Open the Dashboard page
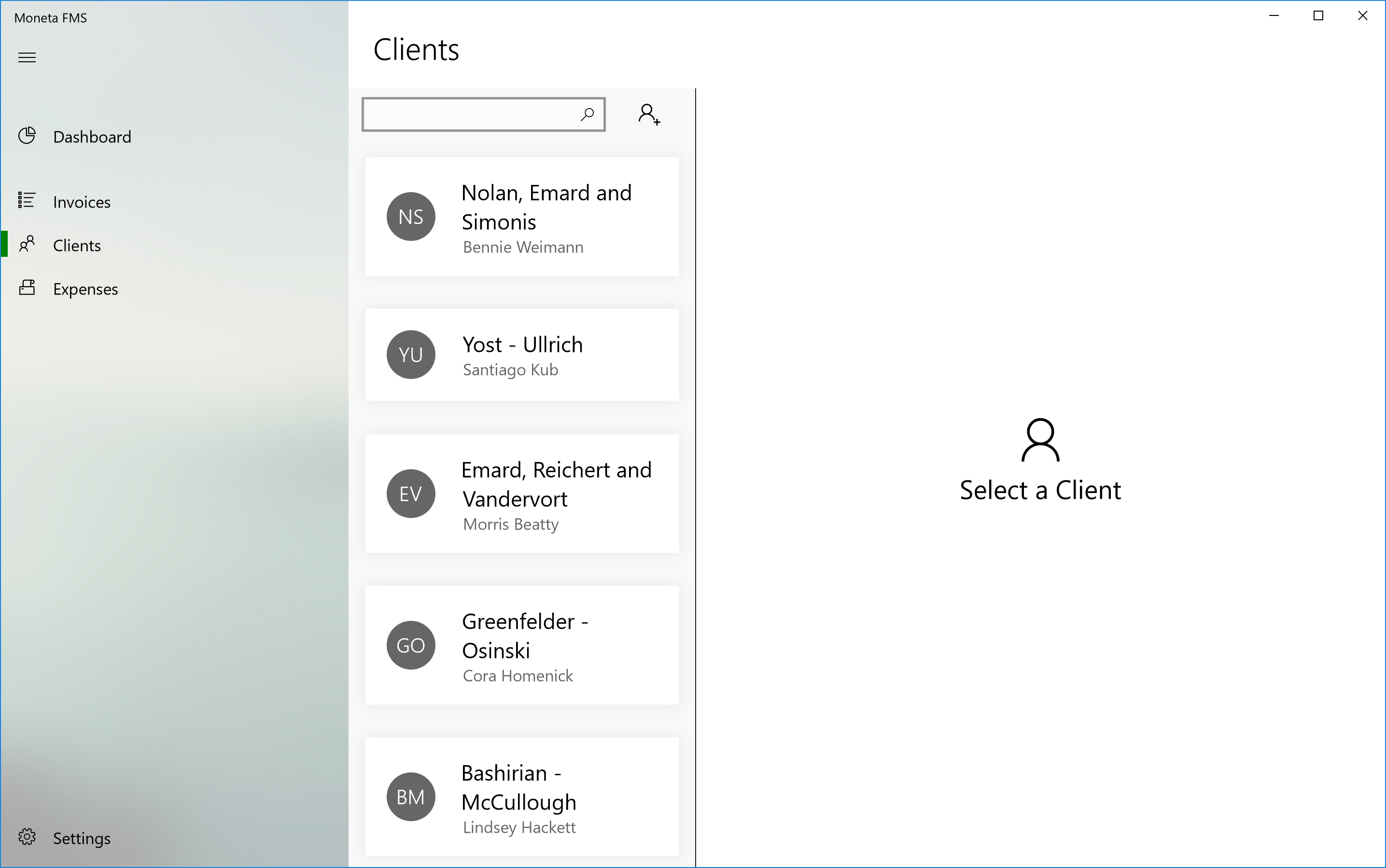Viewport: 1386px width, 868px height. 92,137
